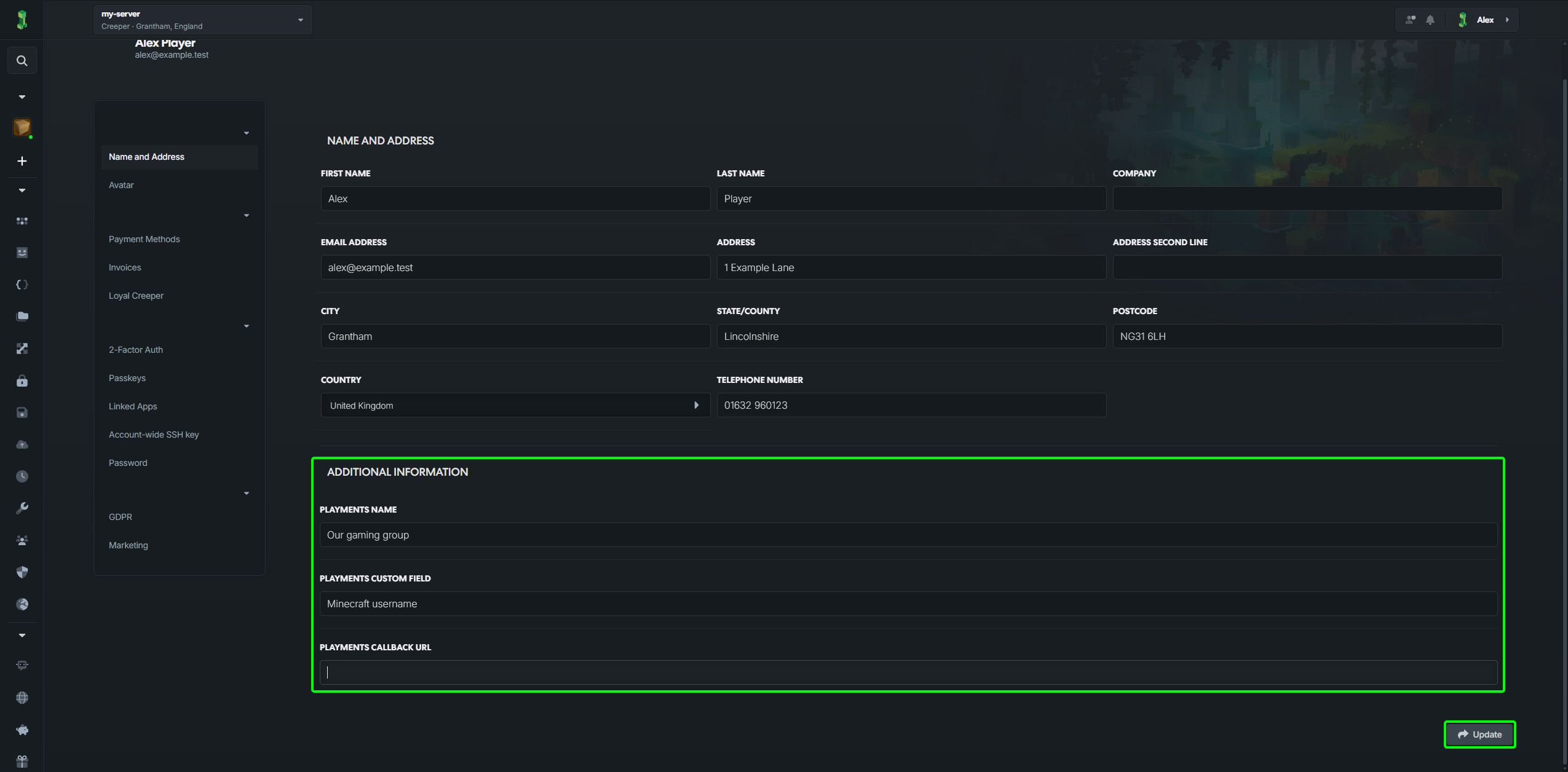Collapse the bottom sidebar group above chat bot
Viewport: 1568px width, 772px height.
tap(22, 635)
